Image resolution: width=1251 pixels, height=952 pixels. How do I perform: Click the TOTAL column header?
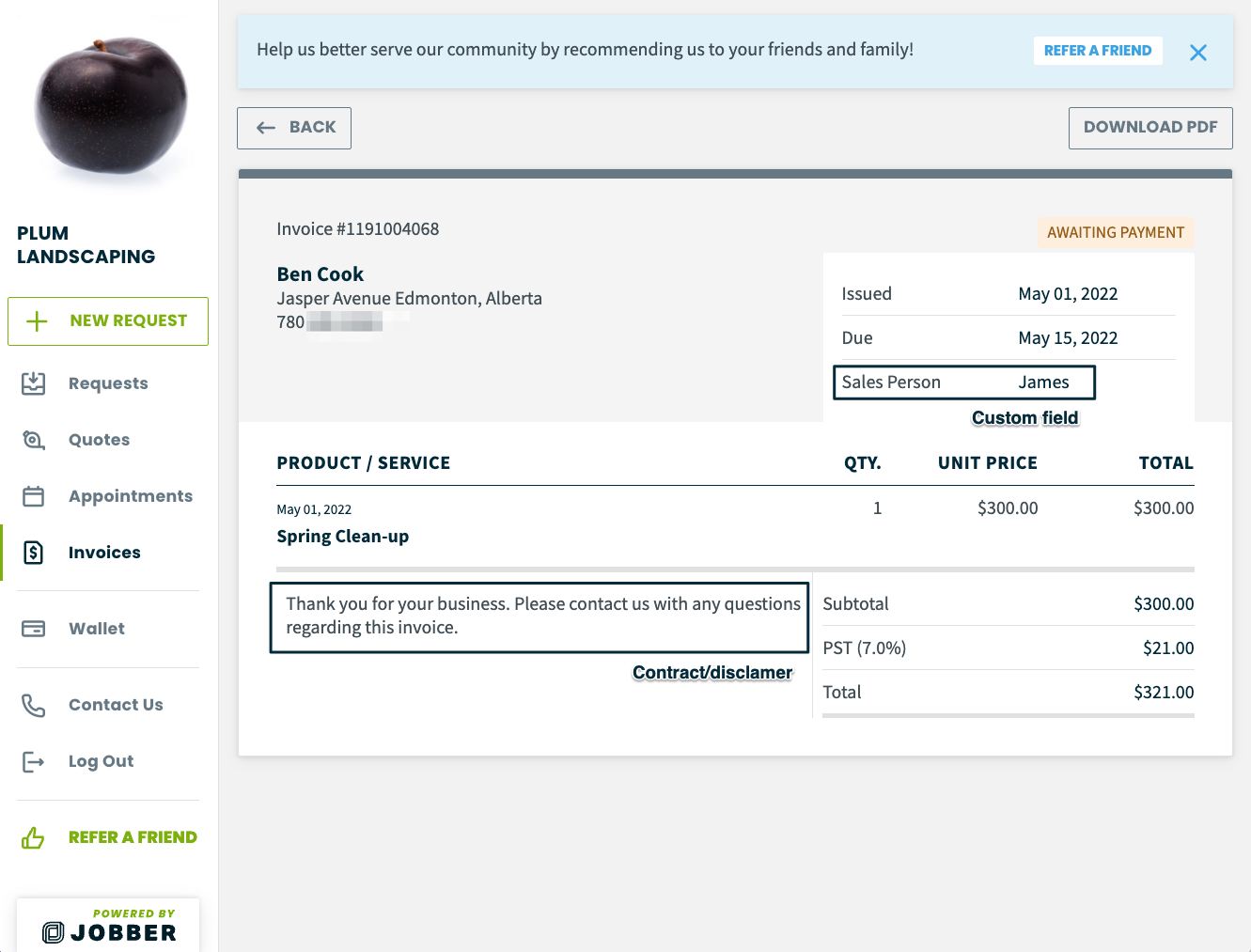(x=1166, y=463)
